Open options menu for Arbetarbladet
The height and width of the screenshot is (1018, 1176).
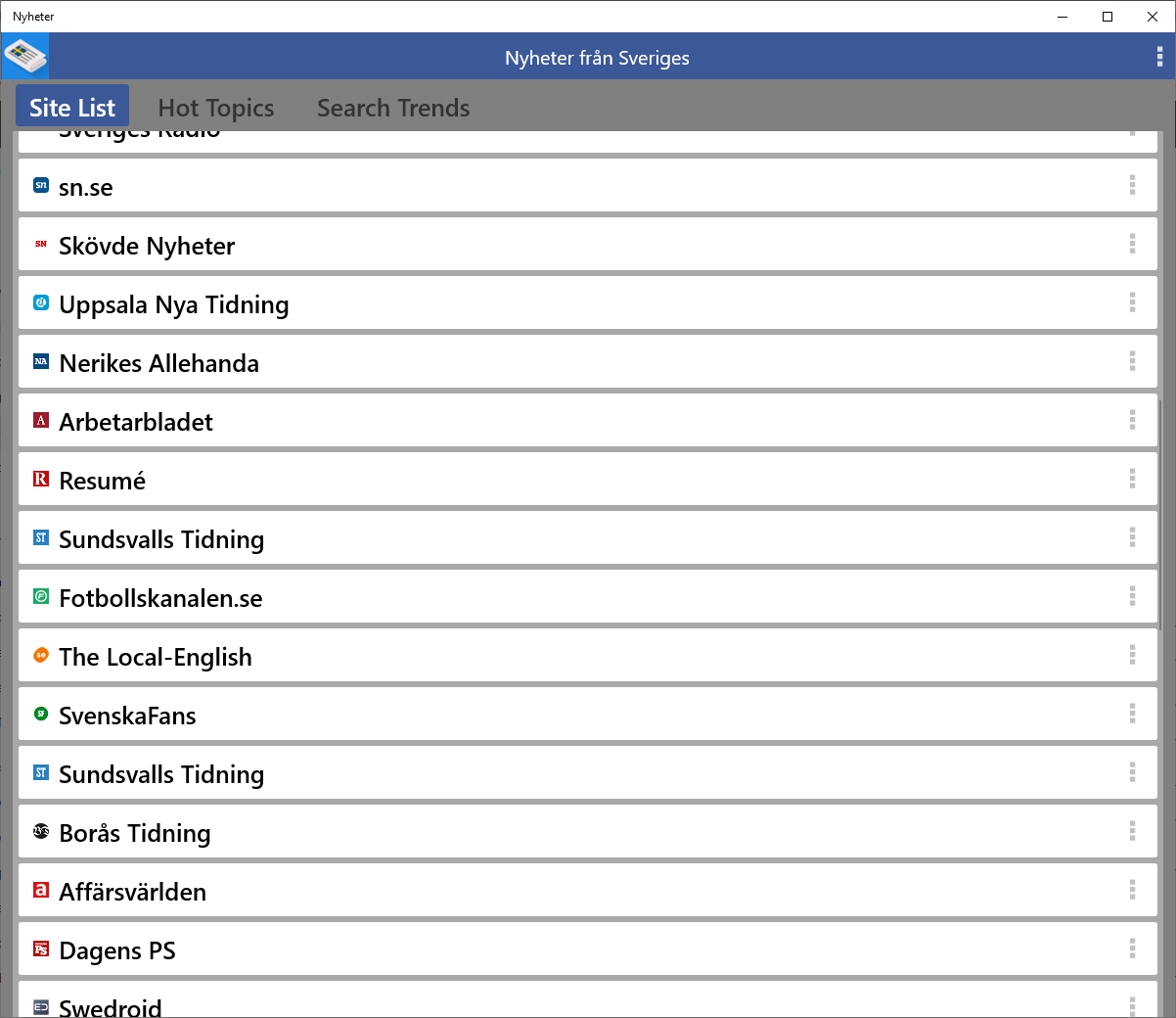tap(1132, 420)
